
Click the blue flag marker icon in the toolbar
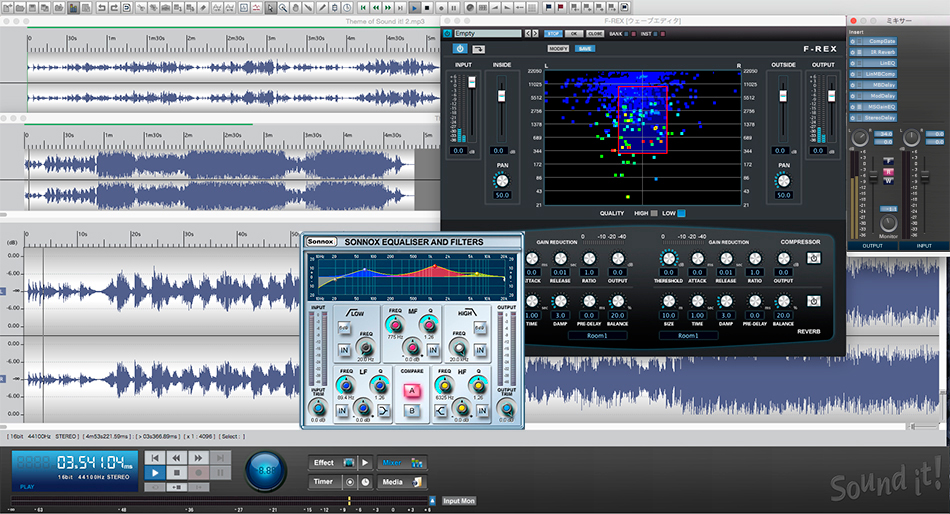click(x=548, y=8)
